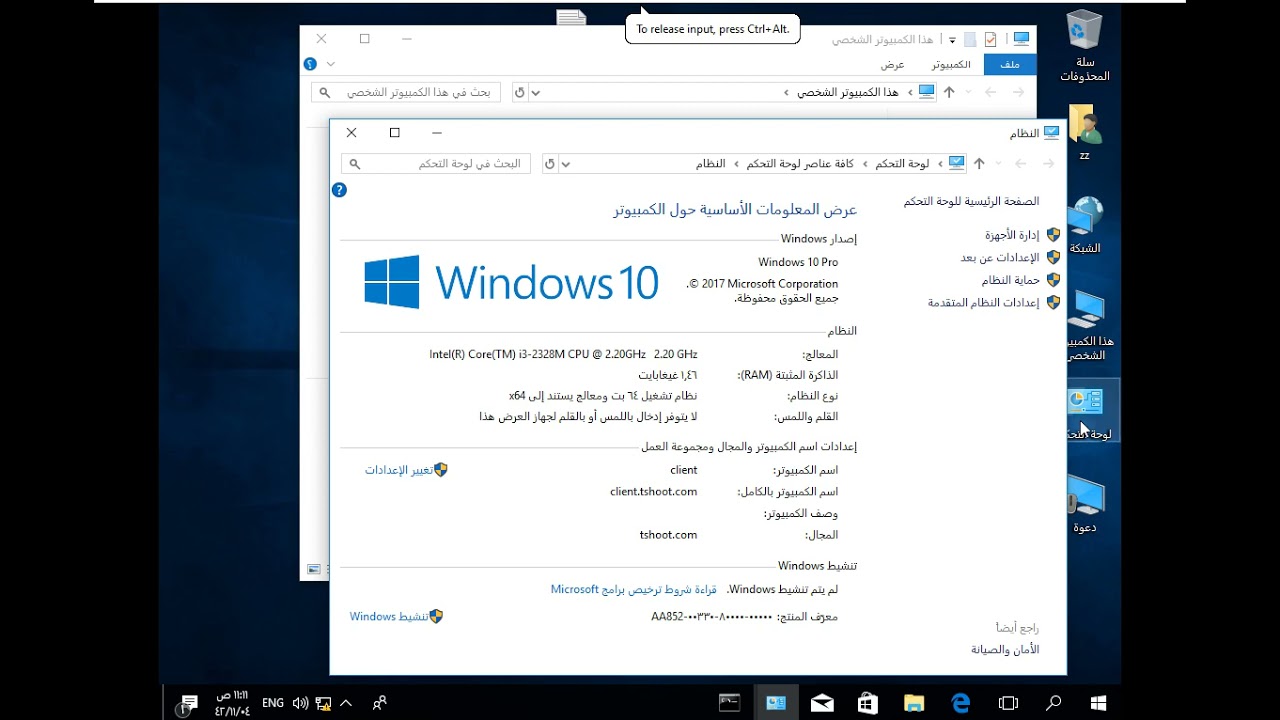
Task: Click refresh button in File Explorer address bar
Action: pyautogui.click(x=519, y=92)
